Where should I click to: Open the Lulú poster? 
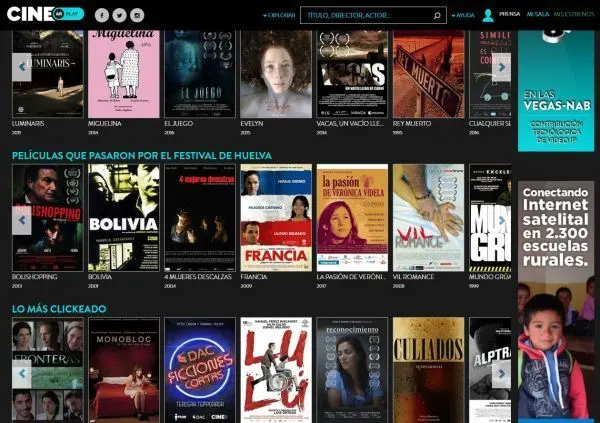pos(276,370)
